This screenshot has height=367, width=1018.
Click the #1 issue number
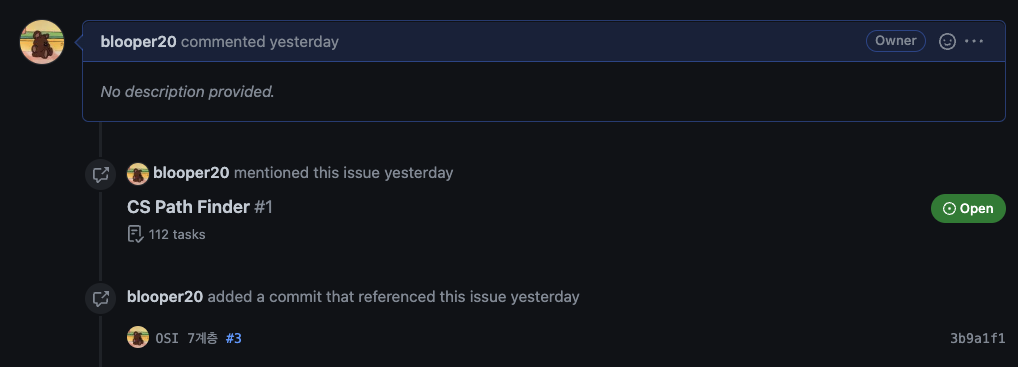(x=263, y=207)
